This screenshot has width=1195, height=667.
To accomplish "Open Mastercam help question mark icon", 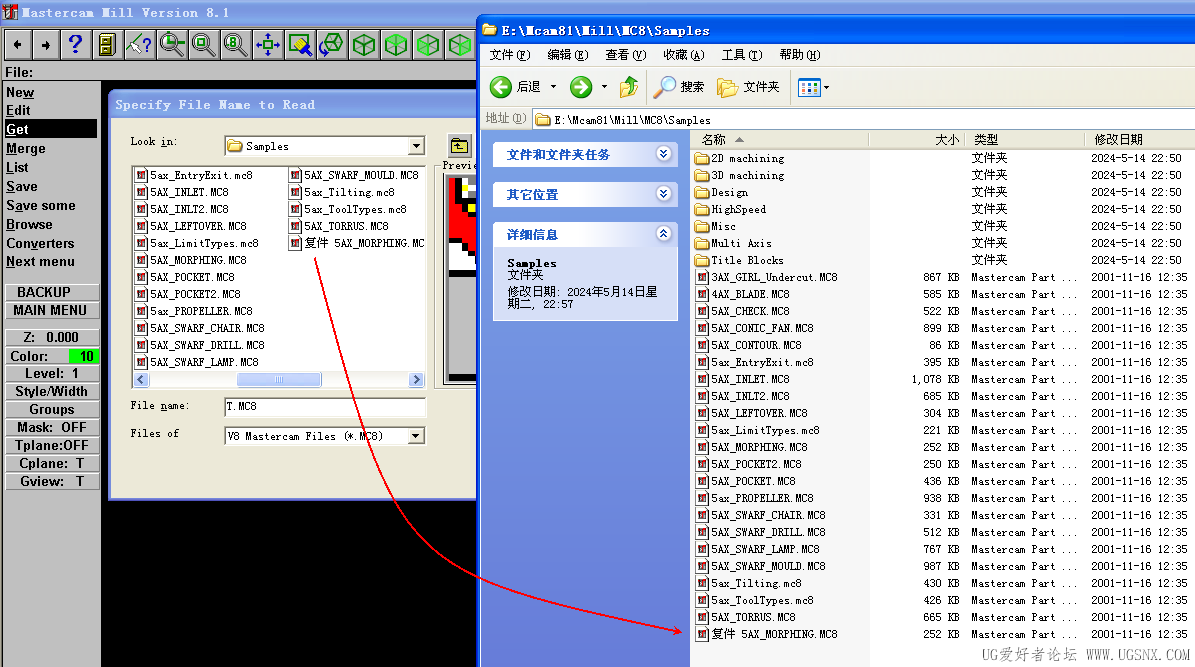I will [75, 45].
